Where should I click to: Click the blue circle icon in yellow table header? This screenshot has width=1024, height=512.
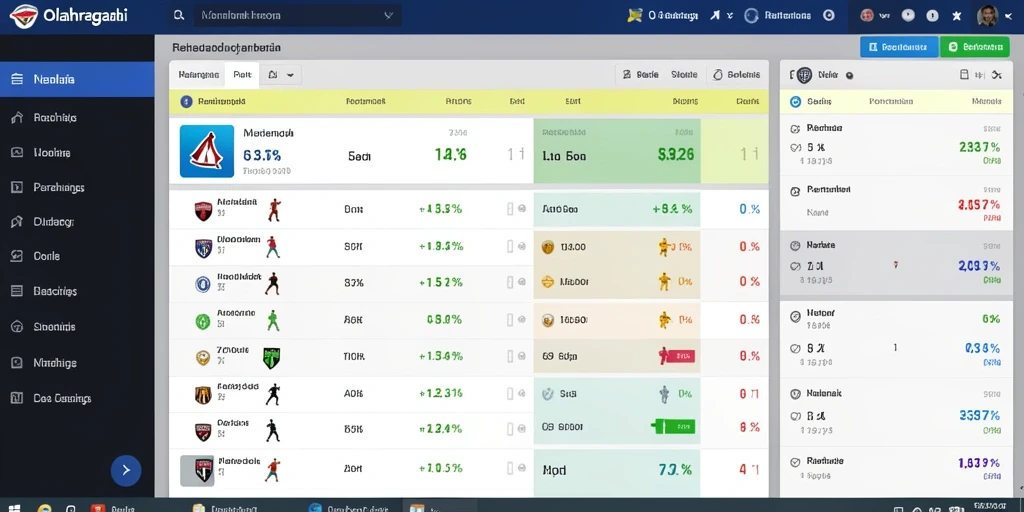[185, 101]
